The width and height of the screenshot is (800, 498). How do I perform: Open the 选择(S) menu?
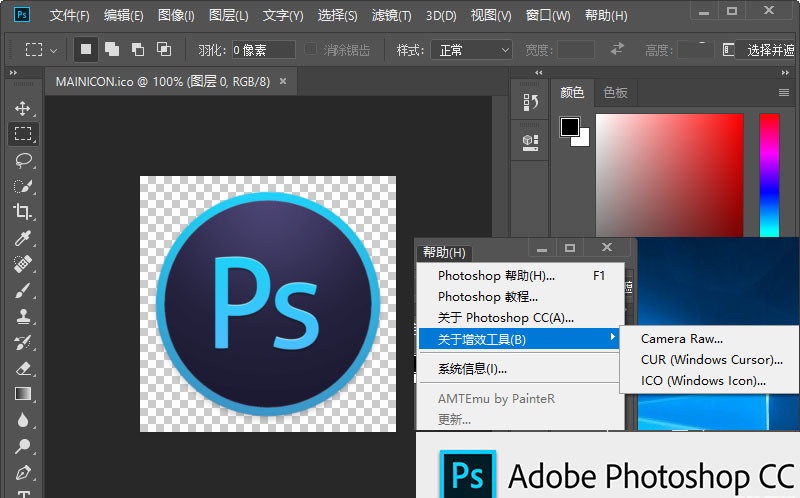point(337,16)
